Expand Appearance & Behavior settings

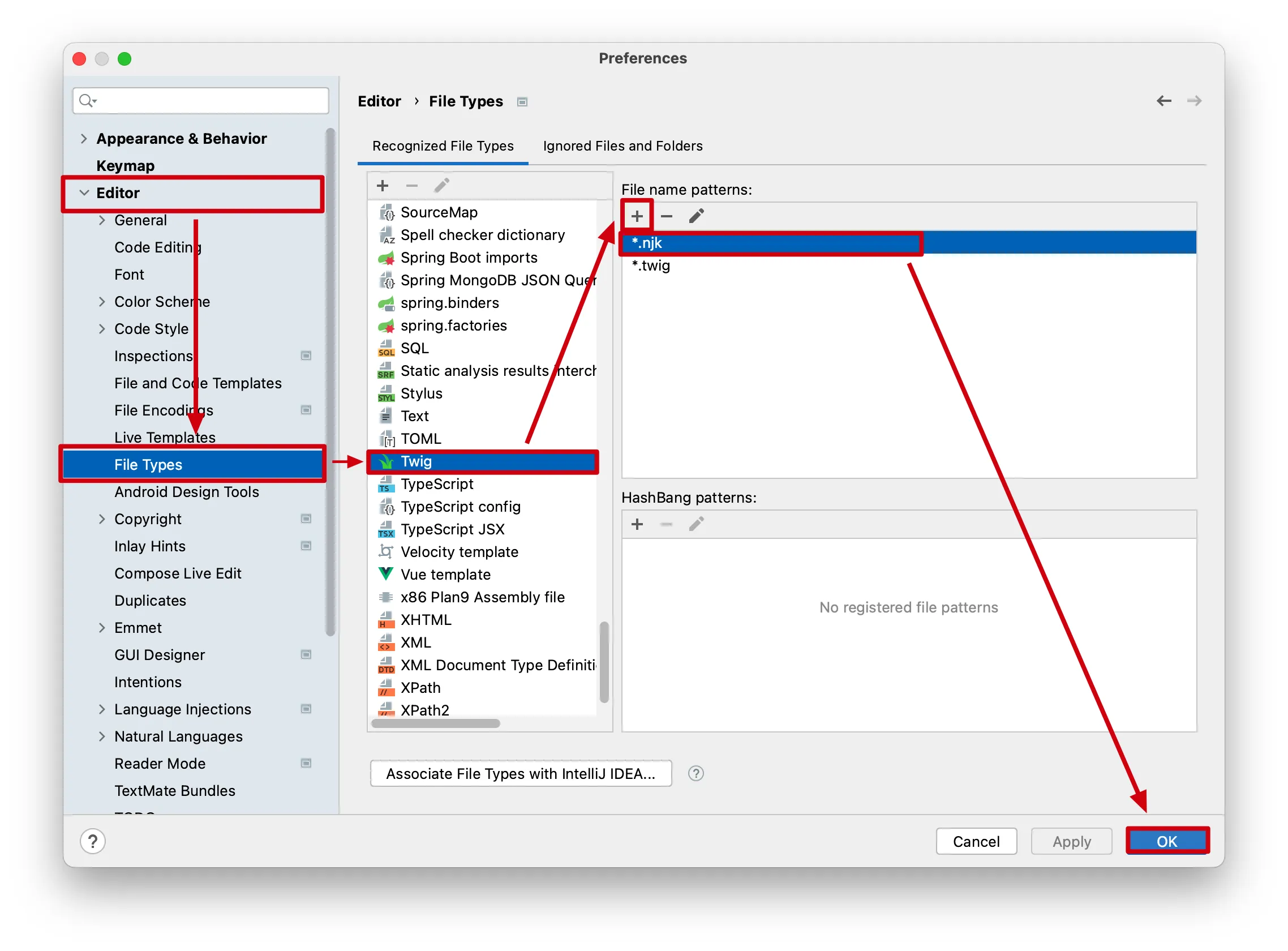84,139
